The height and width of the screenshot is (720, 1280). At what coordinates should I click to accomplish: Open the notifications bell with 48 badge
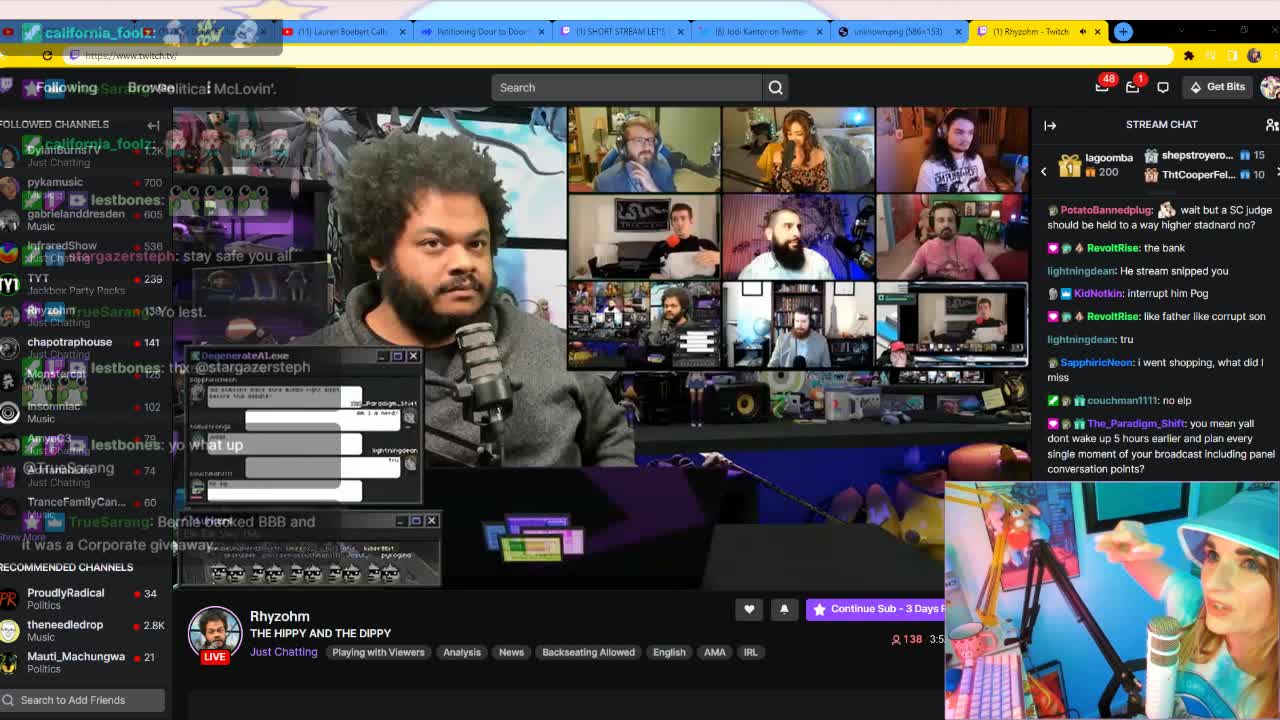coord(1102,87)
